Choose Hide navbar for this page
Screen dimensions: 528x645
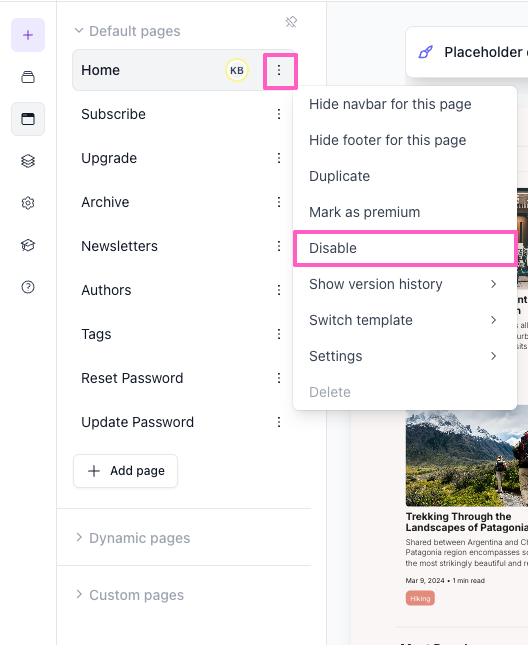[405, 104]
